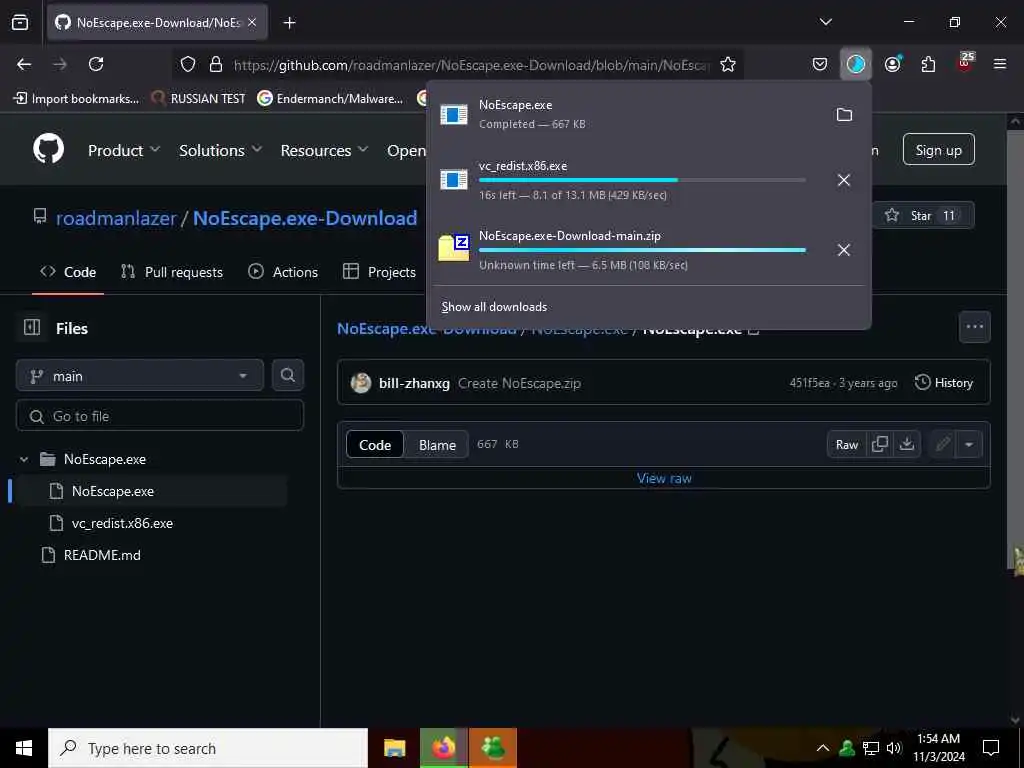This screenshot has height=768, width=1024.
Task: Save page to Pocket
Action: 820,64
